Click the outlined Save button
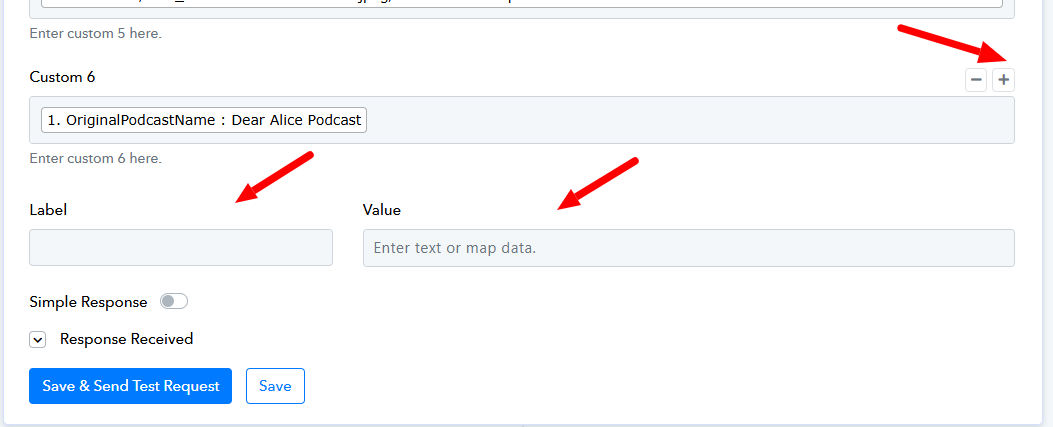1053x427 pixels. click(275, 386)
